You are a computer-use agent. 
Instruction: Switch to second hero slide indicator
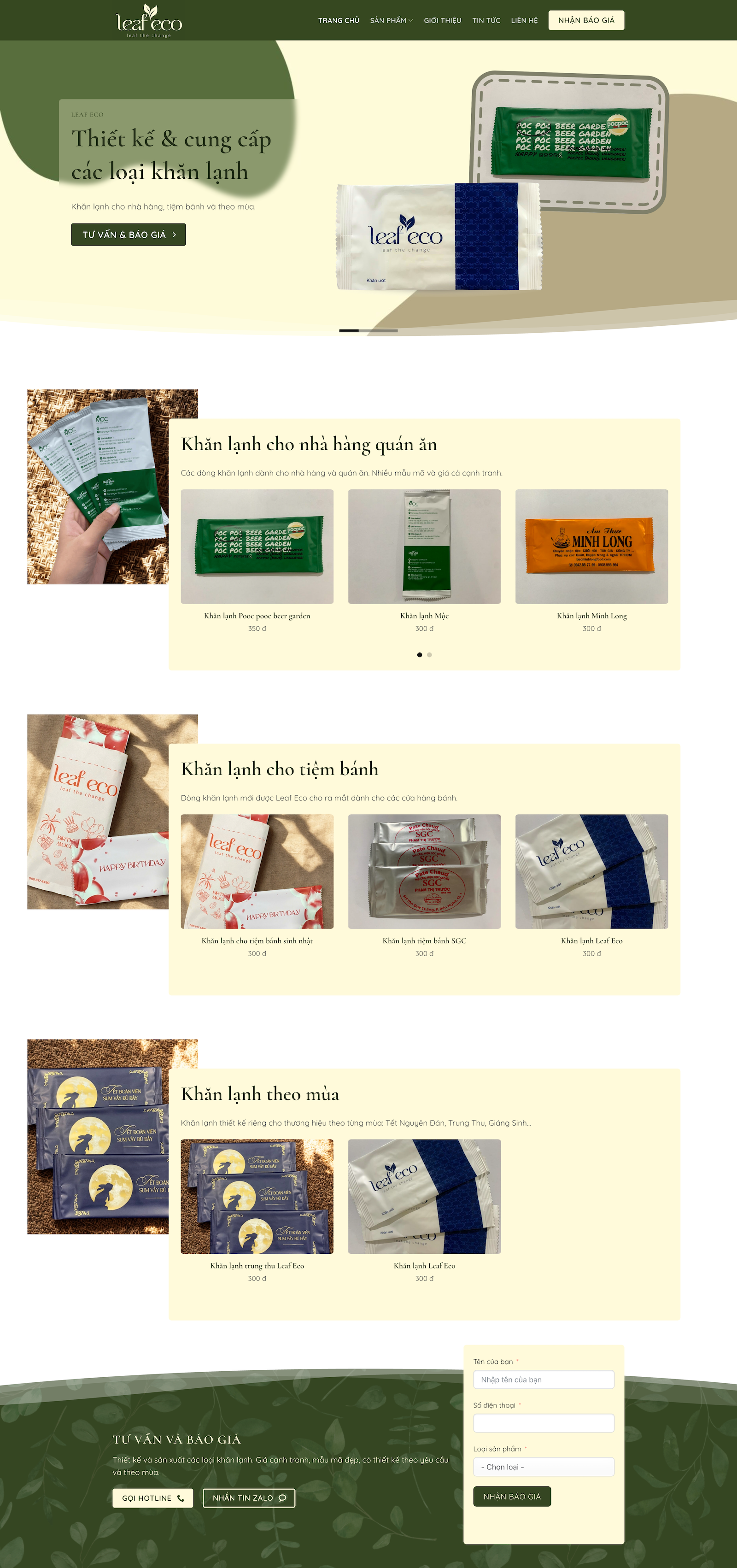tap(378, 330)
